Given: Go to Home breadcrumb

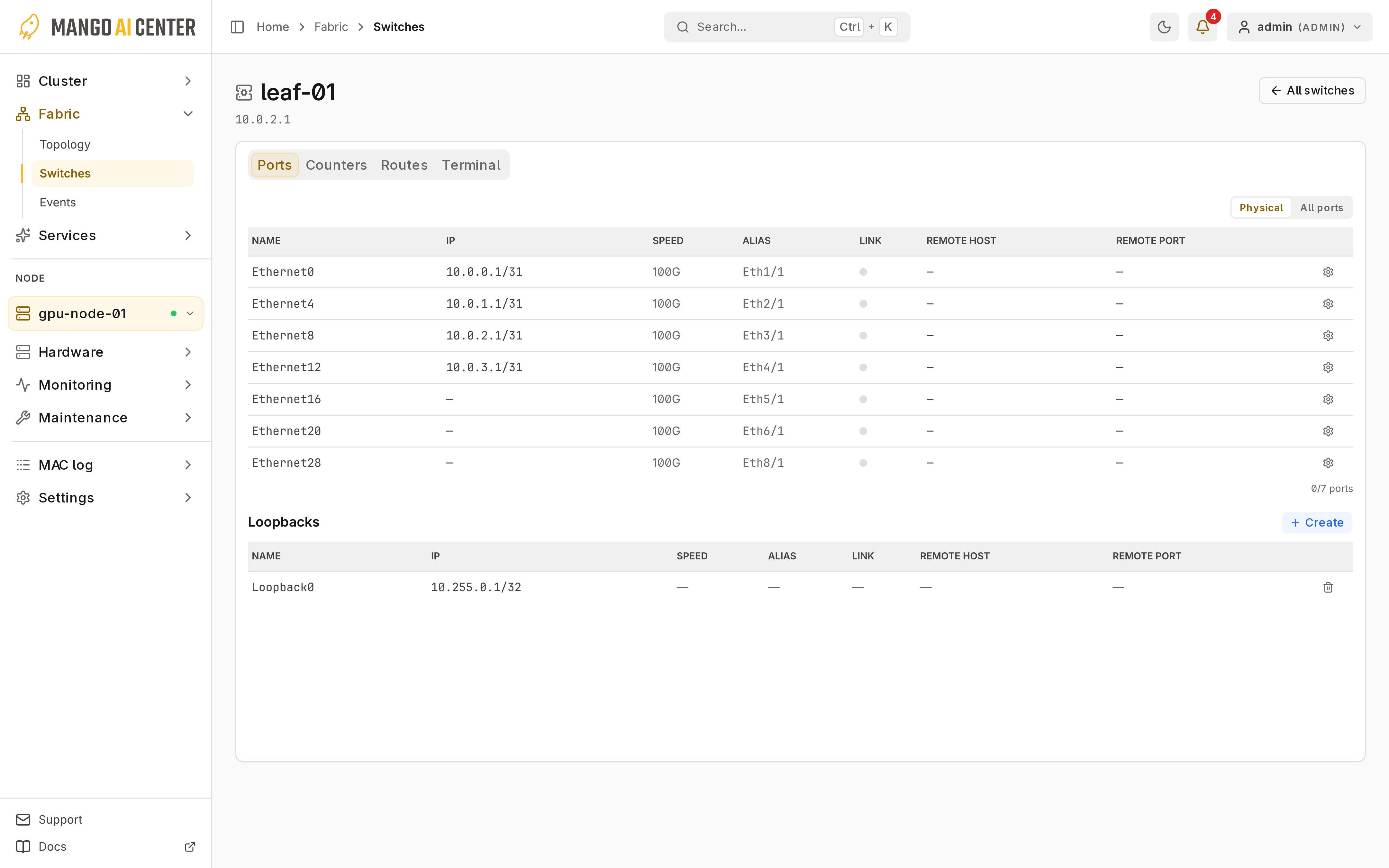Looking at the screenshot, I should point(273,27).
